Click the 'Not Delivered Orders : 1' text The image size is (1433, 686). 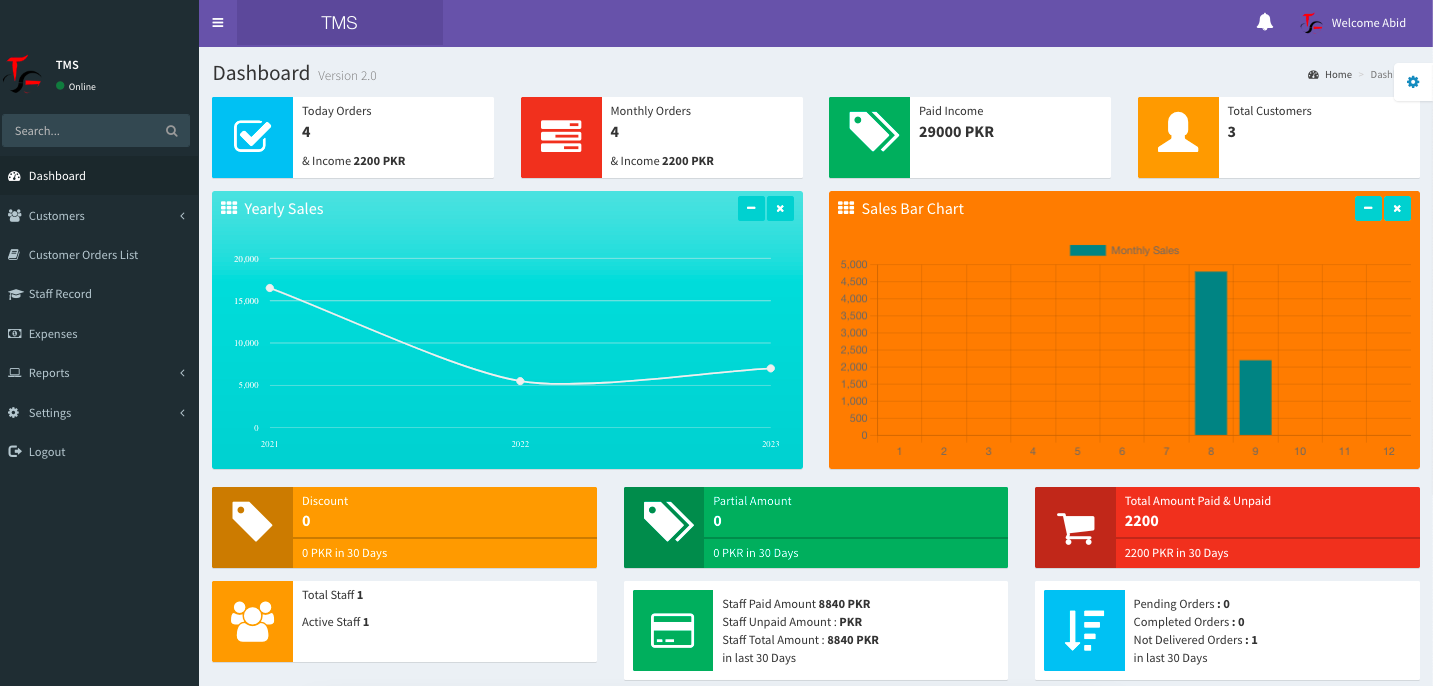click(x=1195, y=640)
